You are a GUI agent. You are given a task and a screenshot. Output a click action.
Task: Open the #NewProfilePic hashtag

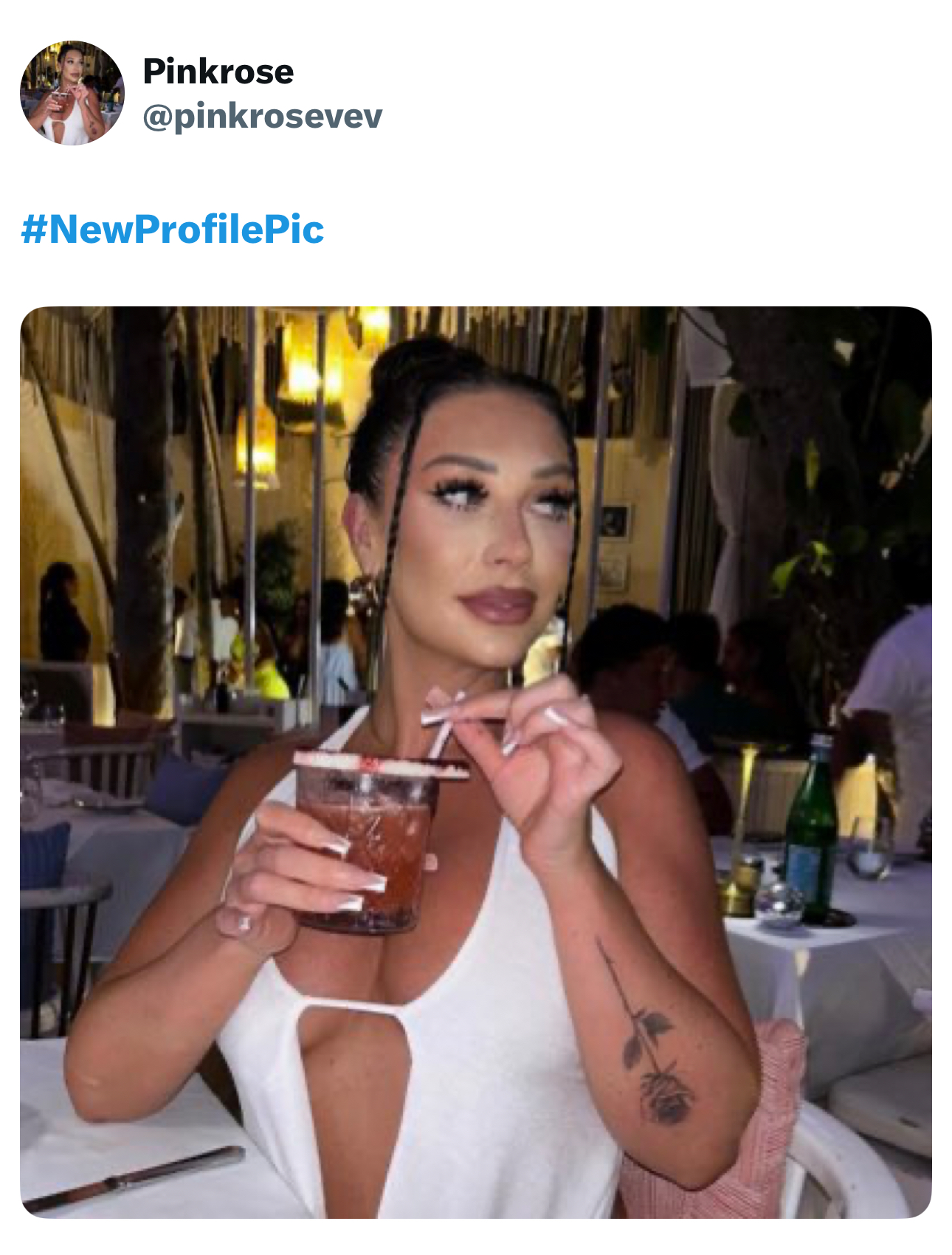173,229
